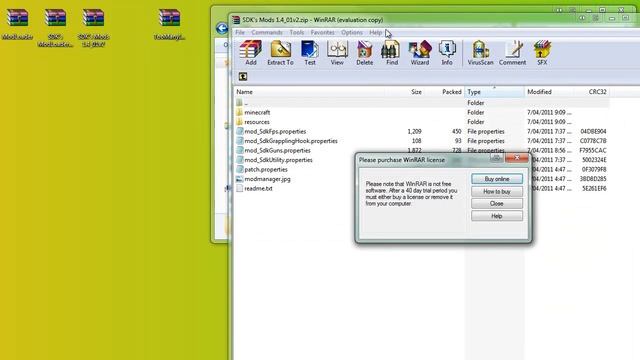This screenshot has height=360, width=640.
Task: Click size value 1,209
Action: [x=414, y=131]
